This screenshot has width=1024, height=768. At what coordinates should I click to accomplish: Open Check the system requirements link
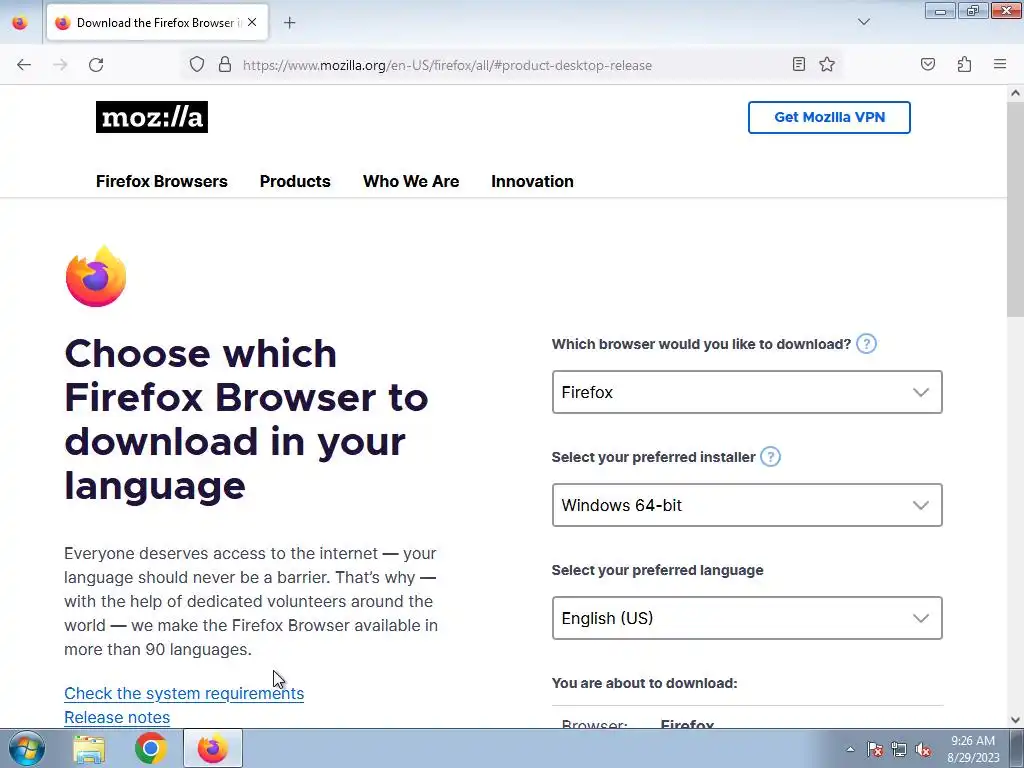pyautogui.click(x=184, y=693)
